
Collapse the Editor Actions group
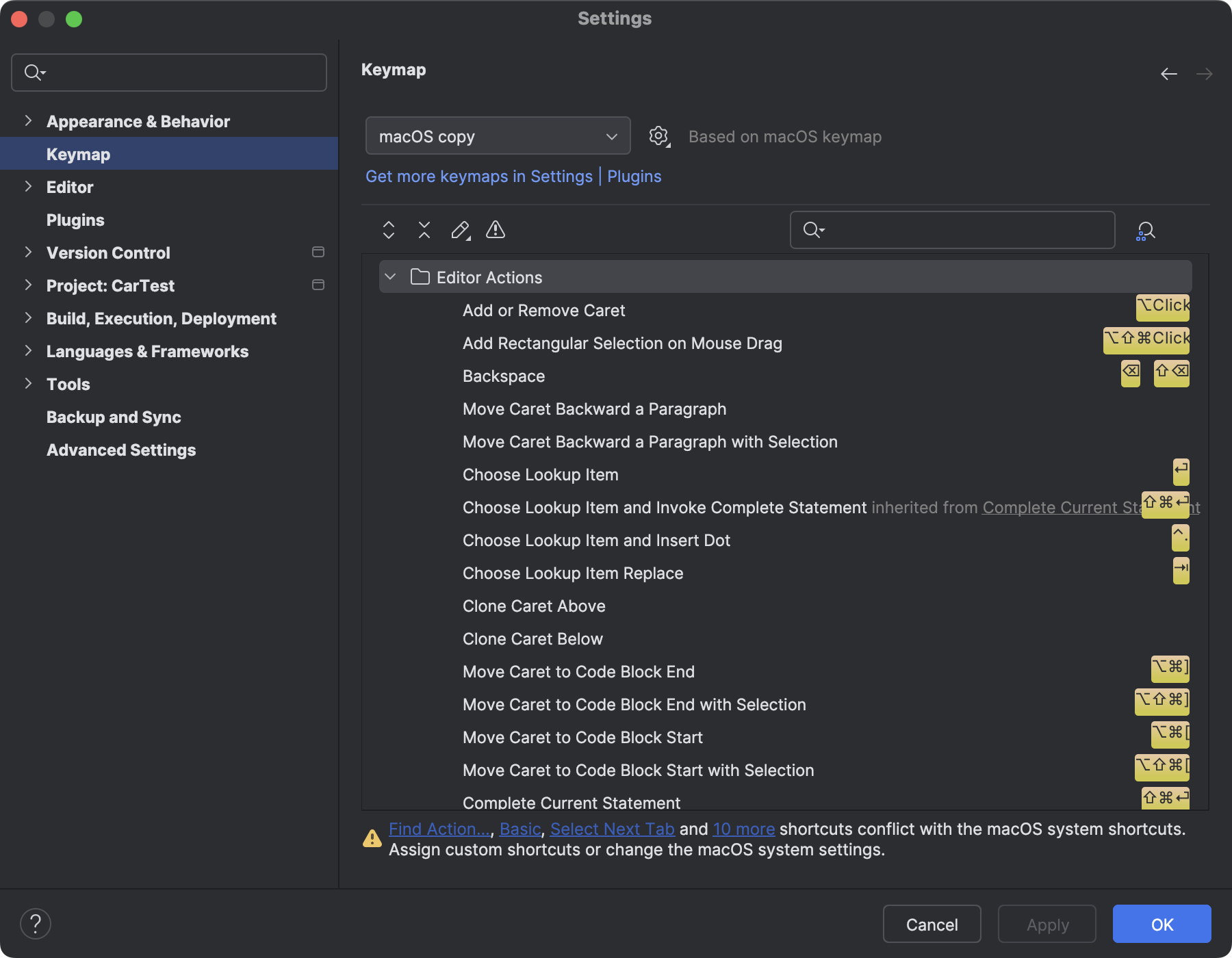(x=391, y=277)
